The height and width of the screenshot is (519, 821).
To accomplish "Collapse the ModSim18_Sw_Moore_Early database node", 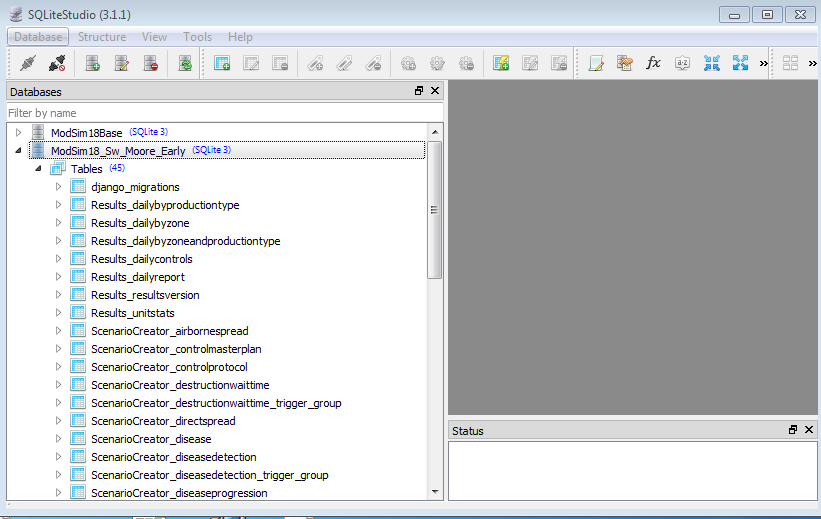I will tap(18, 150).
